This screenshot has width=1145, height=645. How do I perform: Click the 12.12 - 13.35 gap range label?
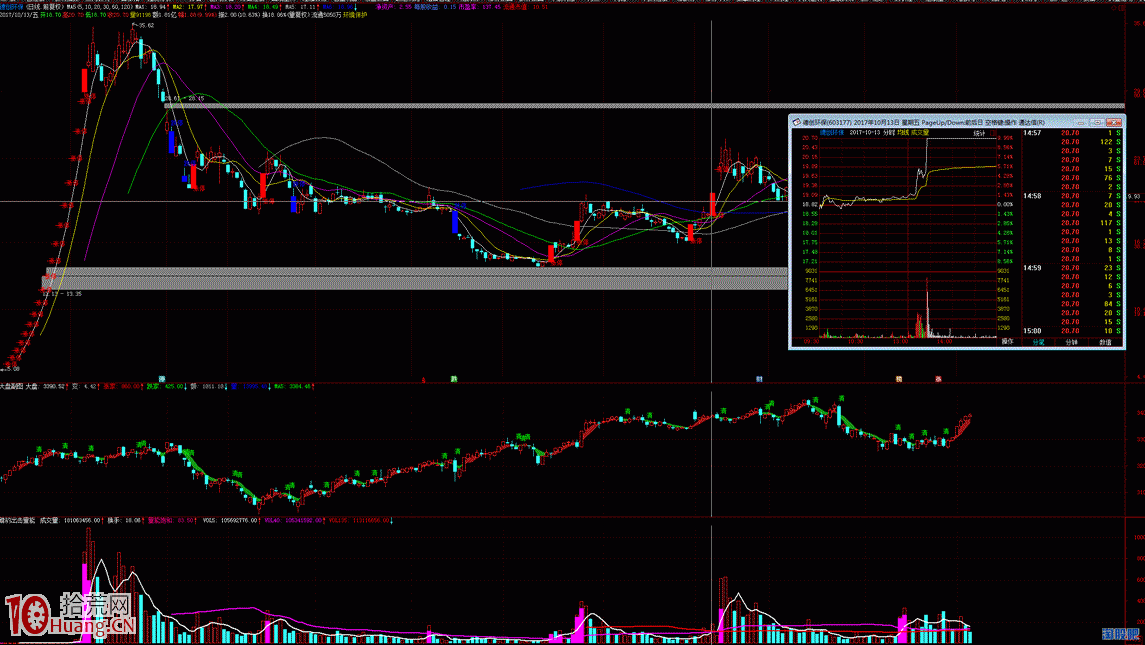coord(64,294)
